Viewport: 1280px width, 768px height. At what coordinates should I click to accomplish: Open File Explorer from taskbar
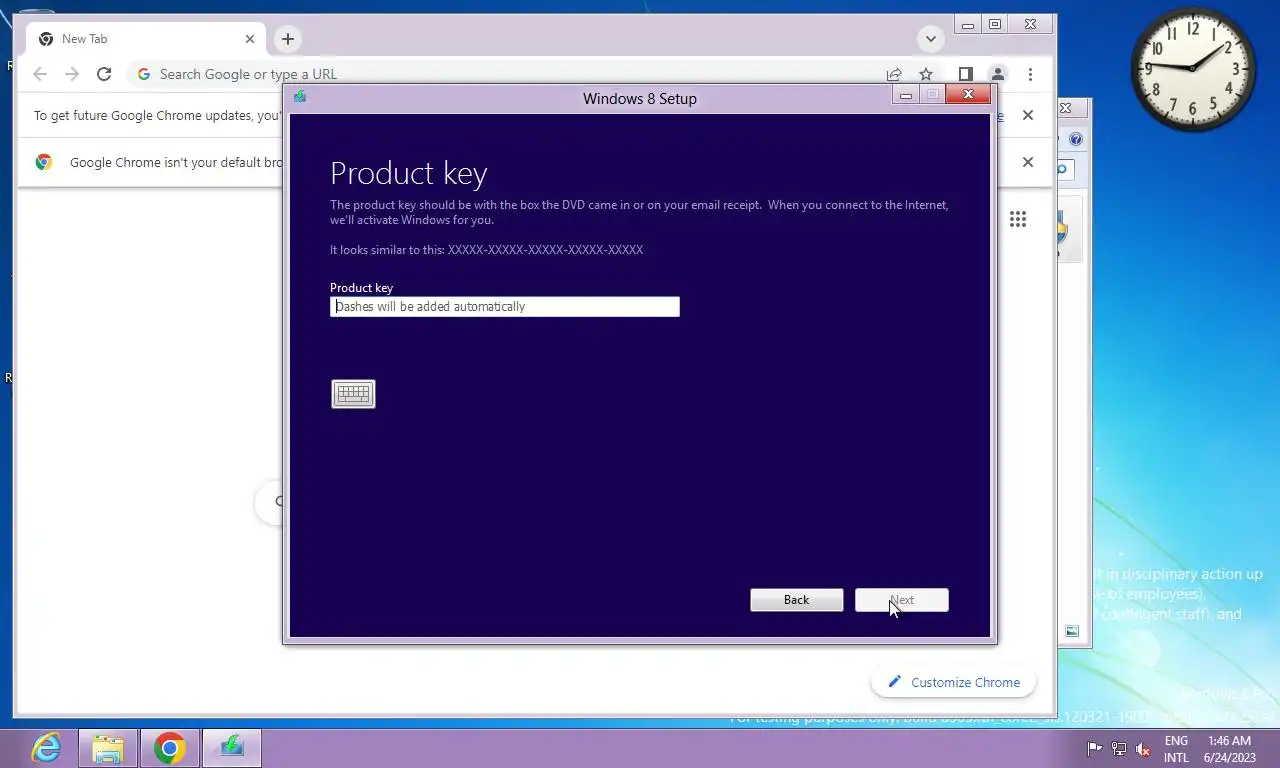pos(108,748)
